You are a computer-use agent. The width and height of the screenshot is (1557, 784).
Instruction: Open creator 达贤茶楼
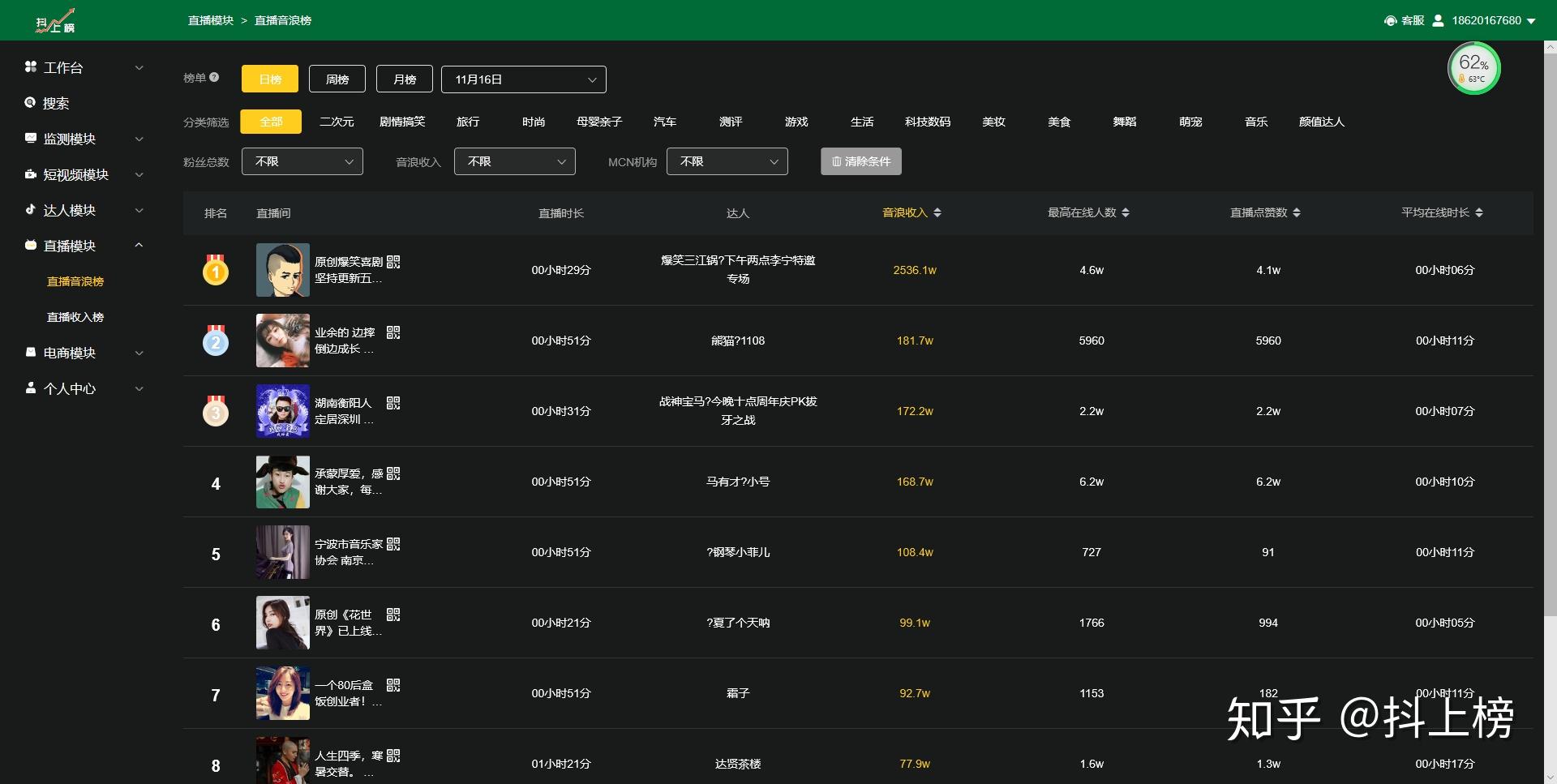click(x=738, y=764)
